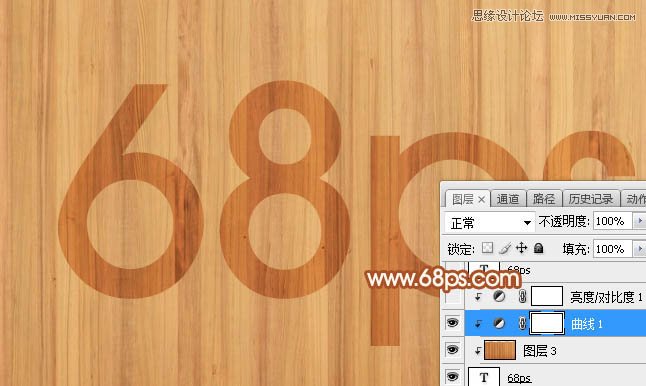646x386 pixels.
Task: Click the clipping arrow on the 曲线 1 layer
Action: click(478, 324)
